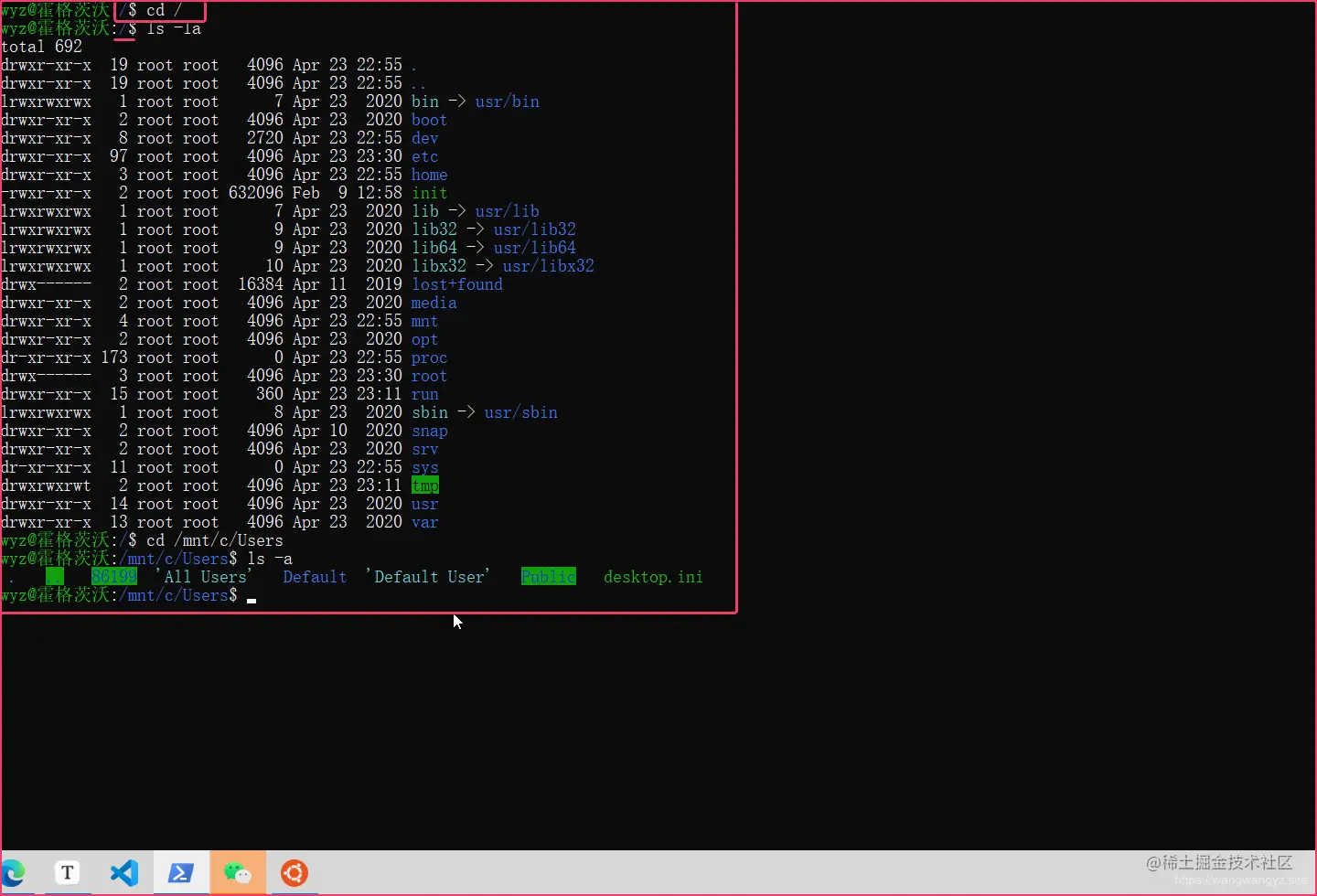
Task: Click the link count '173'
Action: point(114,357)
